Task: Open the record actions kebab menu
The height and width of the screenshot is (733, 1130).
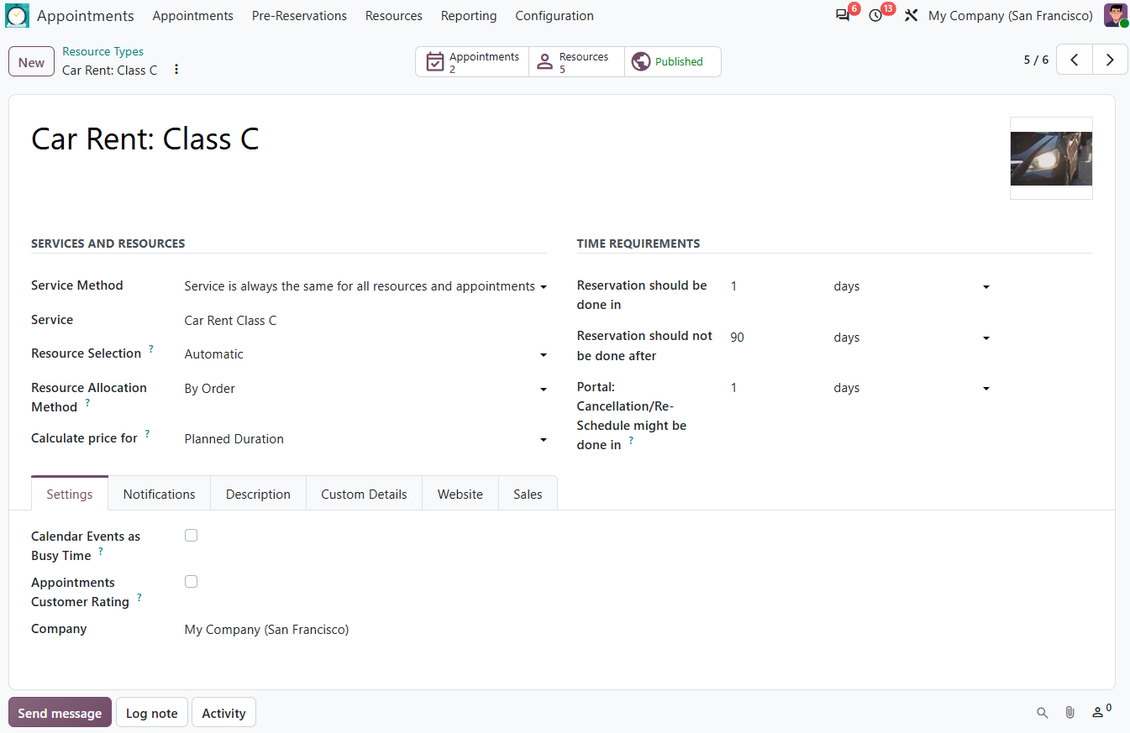Action: point(176,69)
